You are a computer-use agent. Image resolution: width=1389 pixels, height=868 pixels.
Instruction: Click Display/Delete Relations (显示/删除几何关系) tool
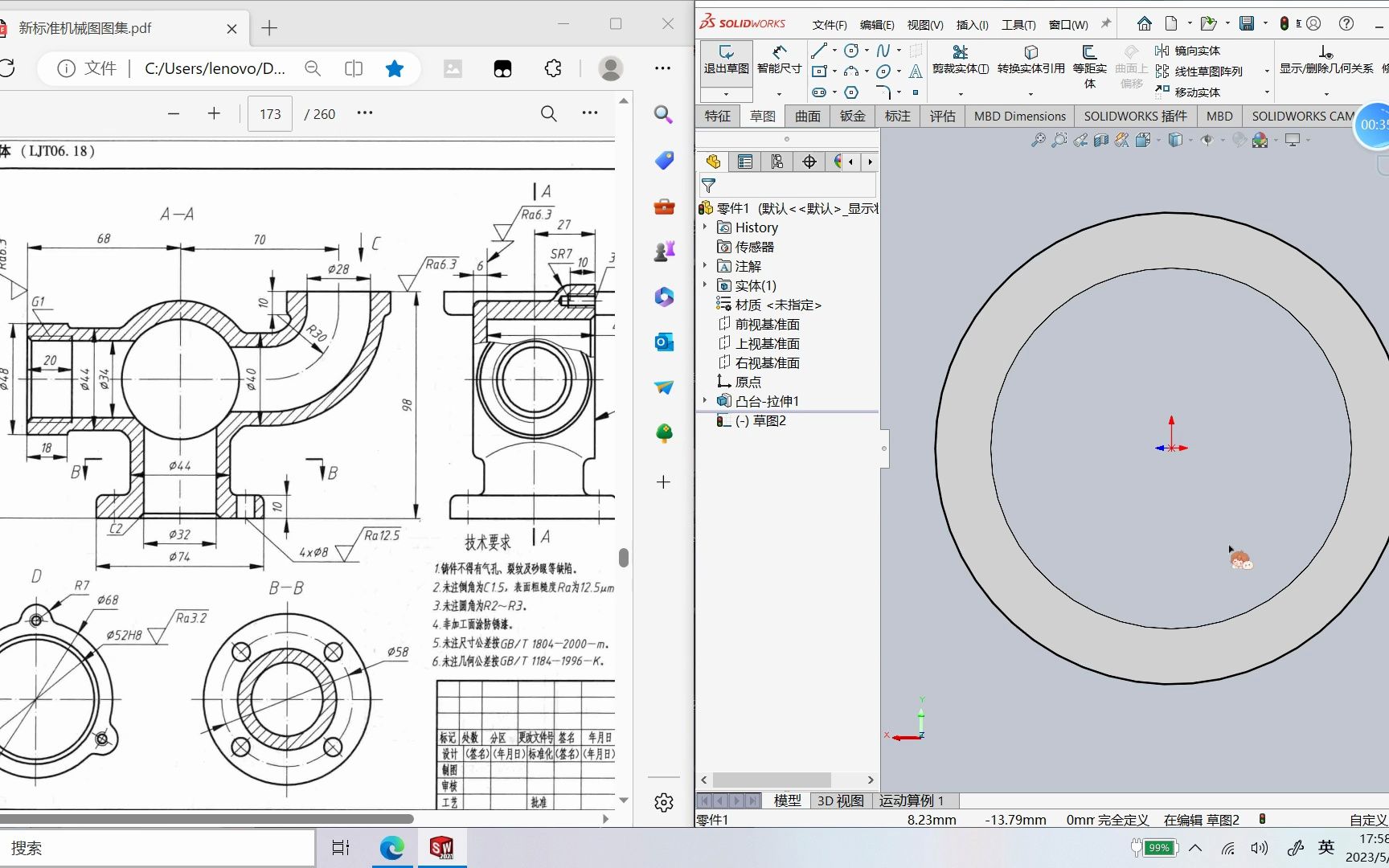pos(1326,60)
